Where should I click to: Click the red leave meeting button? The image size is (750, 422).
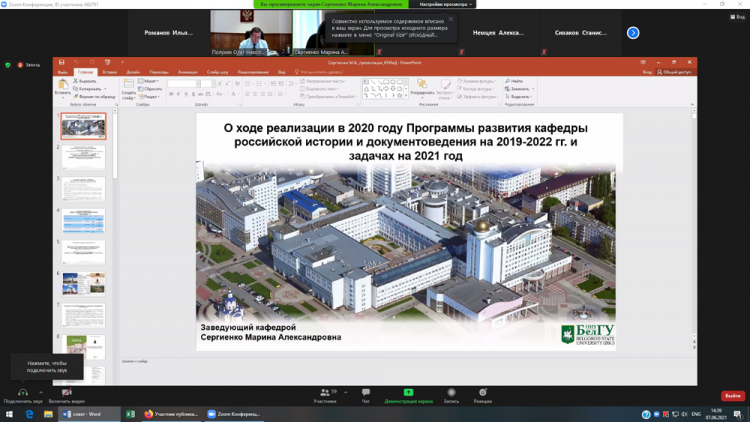click(x=733, y=396)
